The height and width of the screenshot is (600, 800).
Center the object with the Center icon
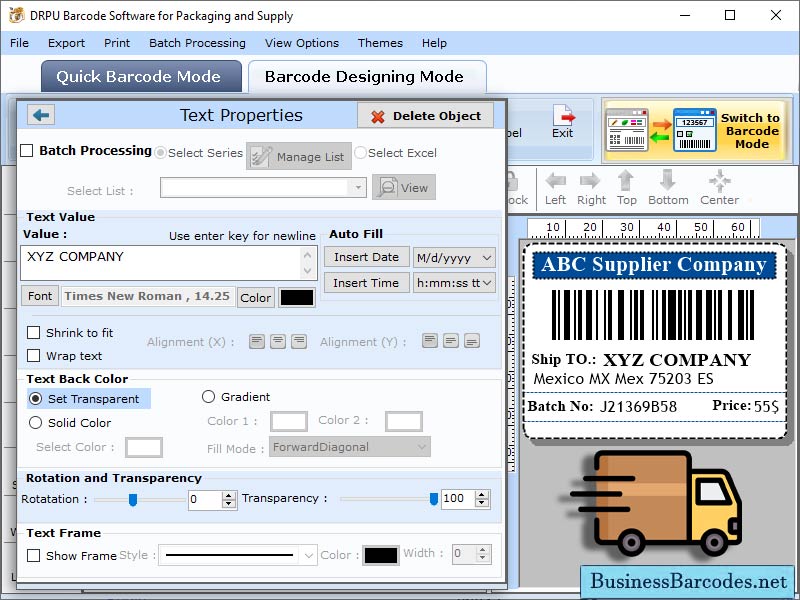tap(718, 182)
